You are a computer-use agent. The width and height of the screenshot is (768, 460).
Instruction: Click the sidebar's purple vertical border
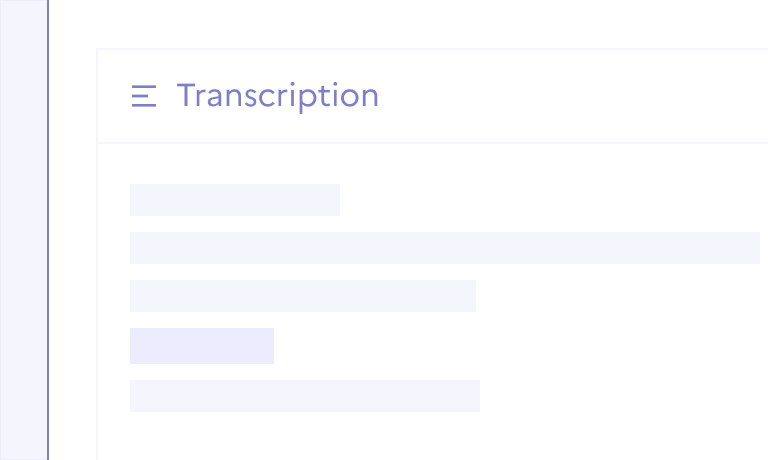click(x=48, y=230)
